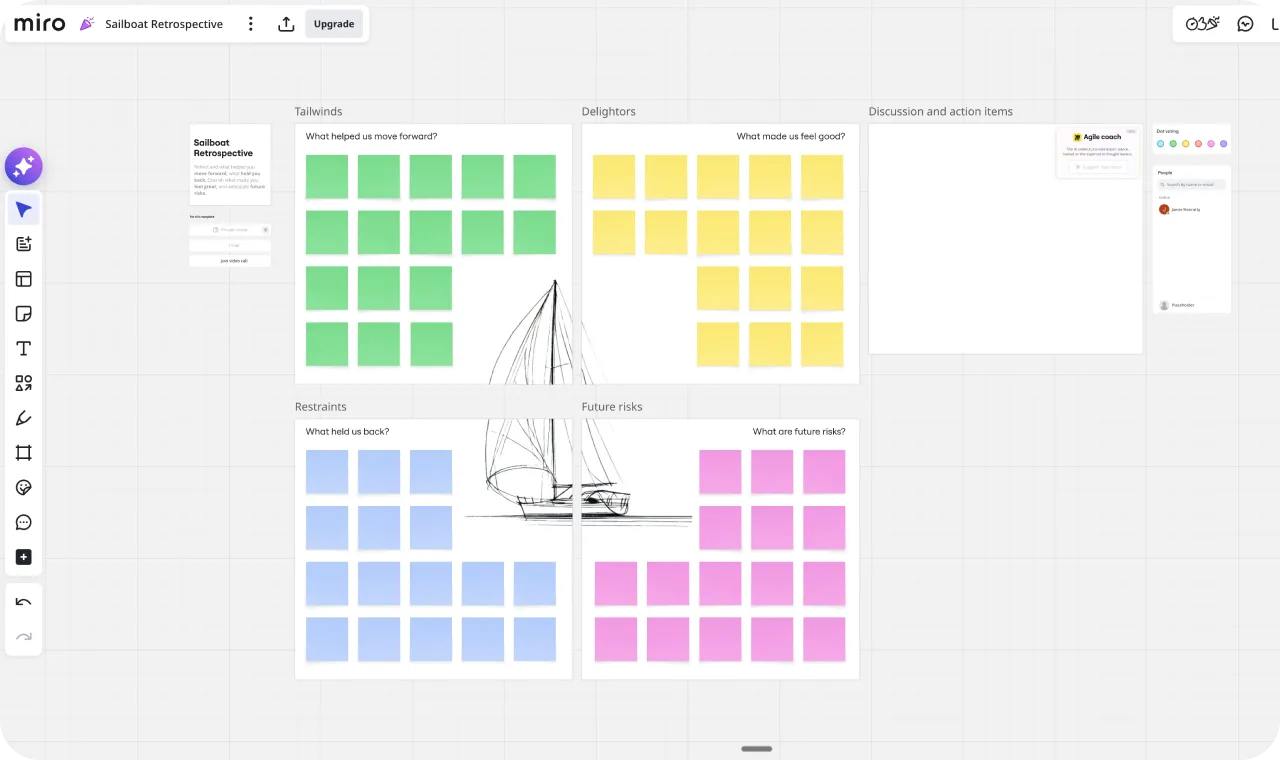Screen dimensions: 1280x760
Task: Open the board options three-dot menu
Action: pyautogui.click(x=251, y=24)
